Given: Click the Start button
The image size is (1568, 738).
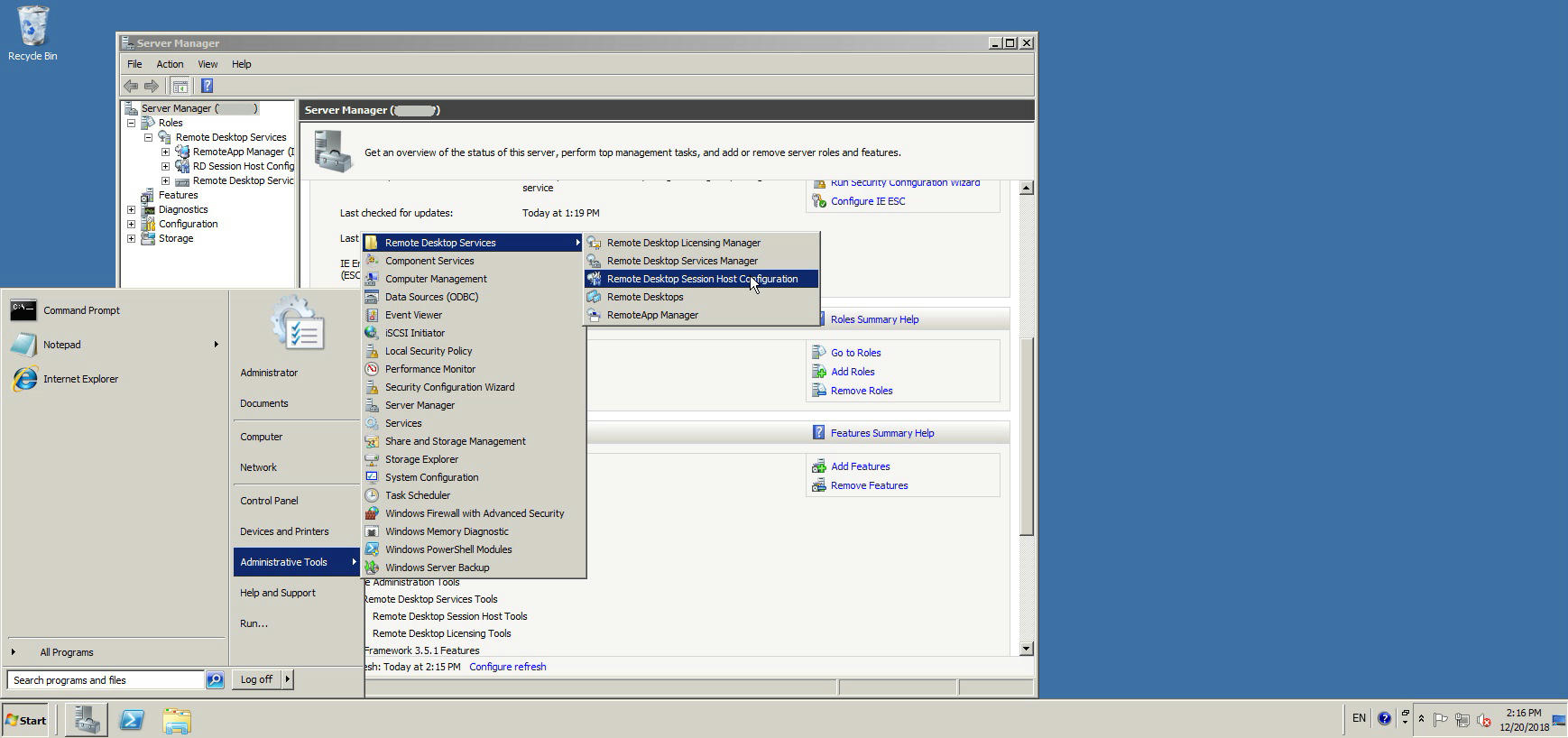Looking at the screenshot, I should 25,720.
